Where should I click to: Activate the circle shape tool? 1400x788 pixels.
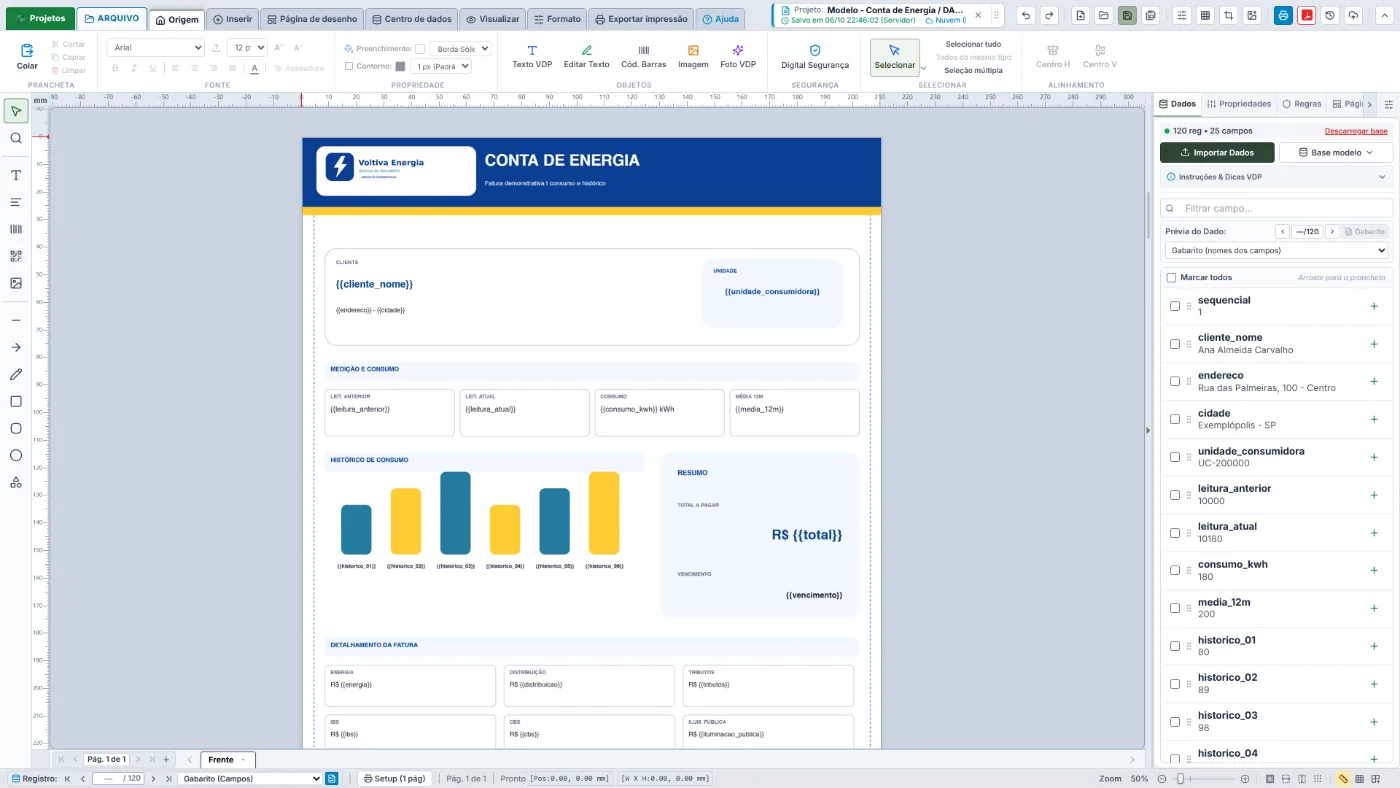[x=16, y=455]
